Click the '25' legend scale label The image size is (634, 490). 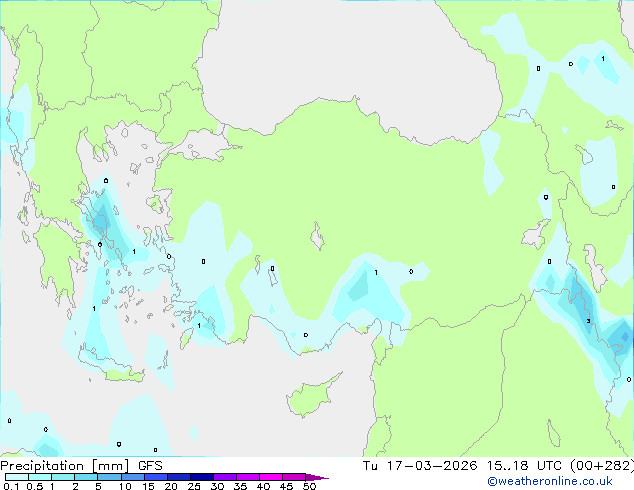(x=194, y=486)
